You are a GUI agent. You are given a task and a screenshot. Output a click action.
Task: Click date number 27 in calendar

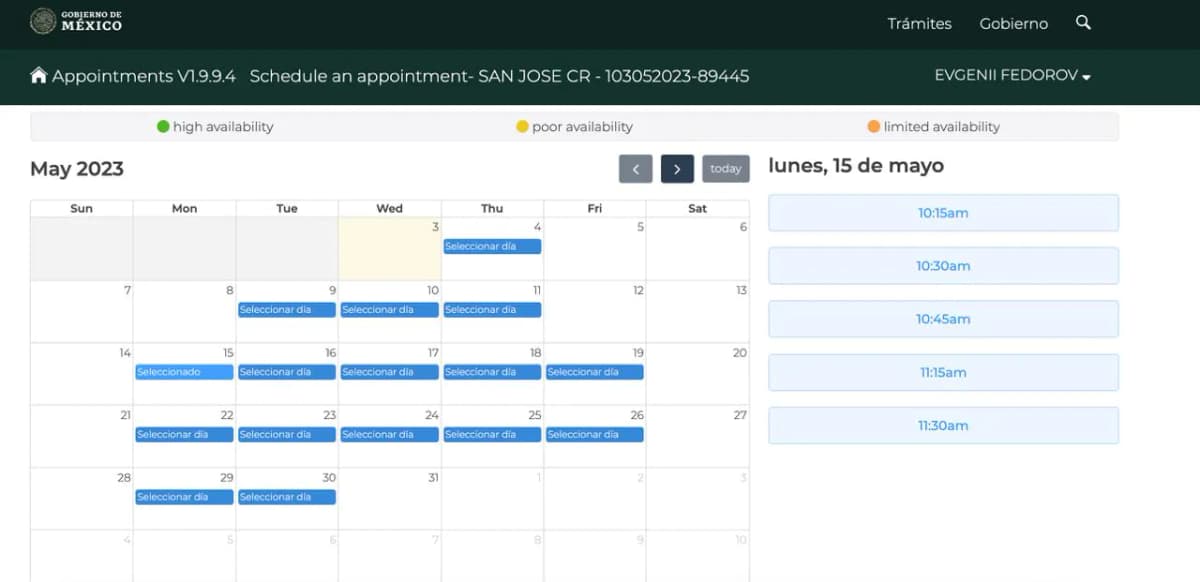click(740, 415)
